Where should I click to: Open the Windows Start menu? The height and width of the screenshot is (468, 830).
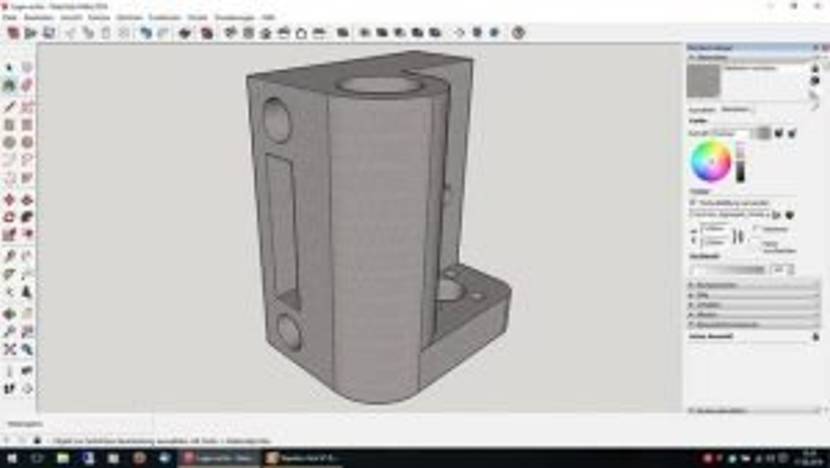click(x=11, y=458)
